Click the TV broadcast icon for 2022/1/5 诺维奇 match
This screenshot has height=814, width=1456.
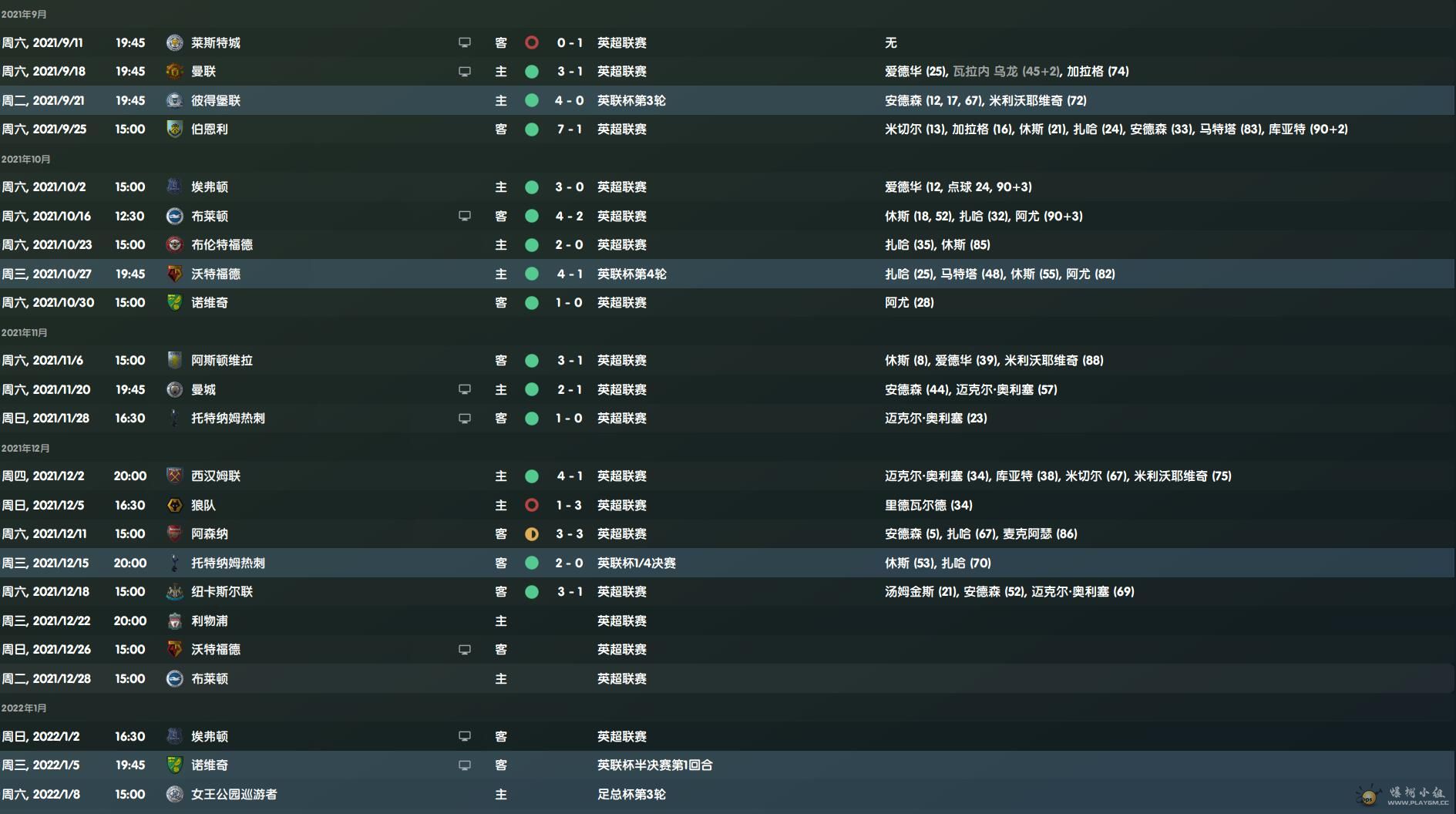[x=464, y=765]
